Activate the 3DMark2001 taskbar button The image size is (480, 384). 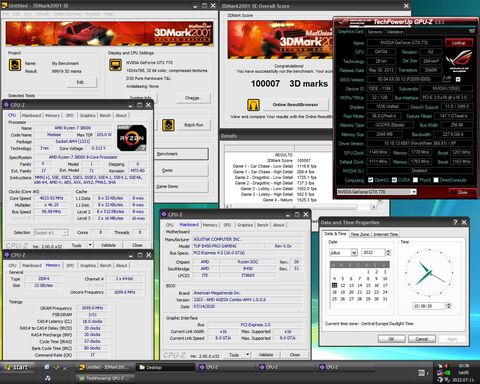[x=105, y=367]
